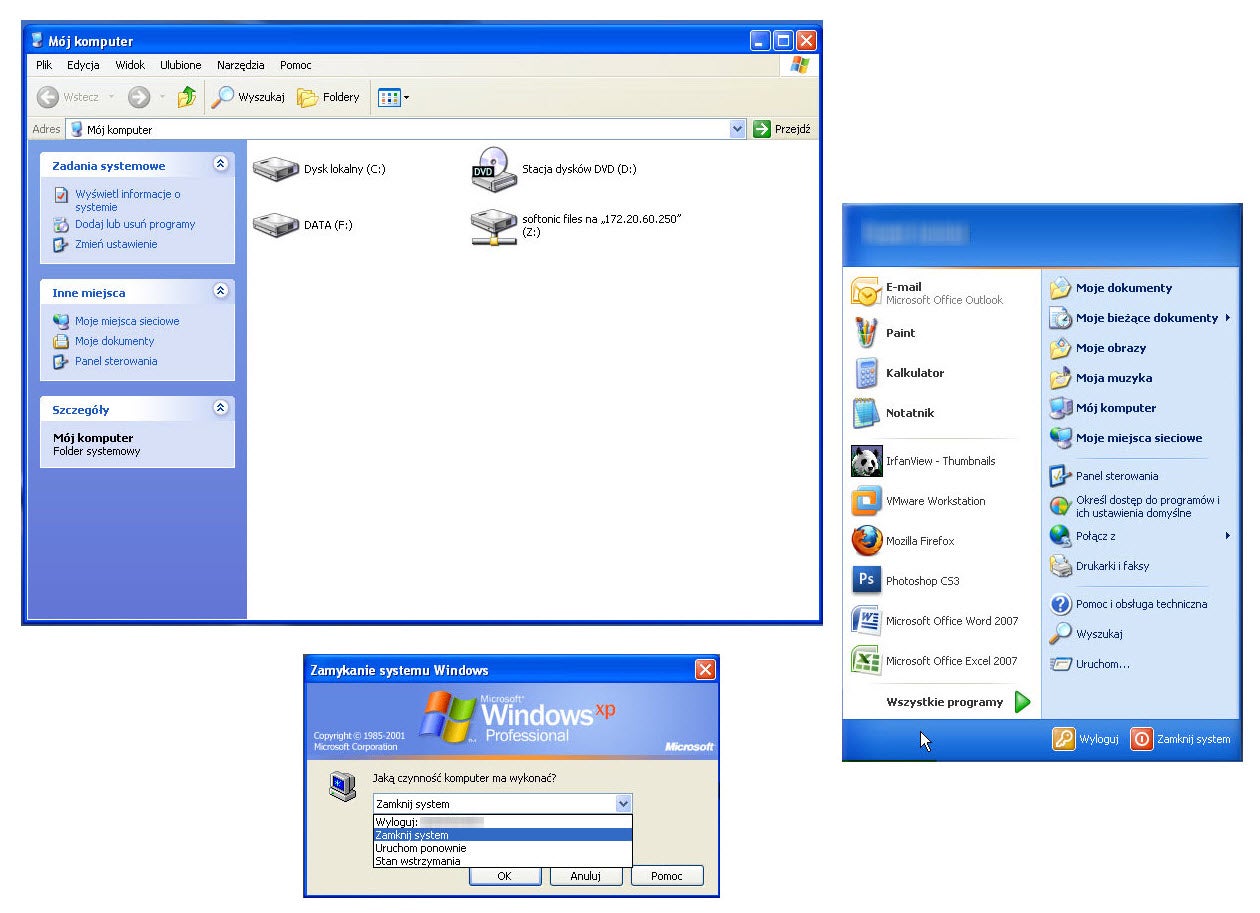Expand Wszystkie programy

pyautogui.click(x=957, y=702)
